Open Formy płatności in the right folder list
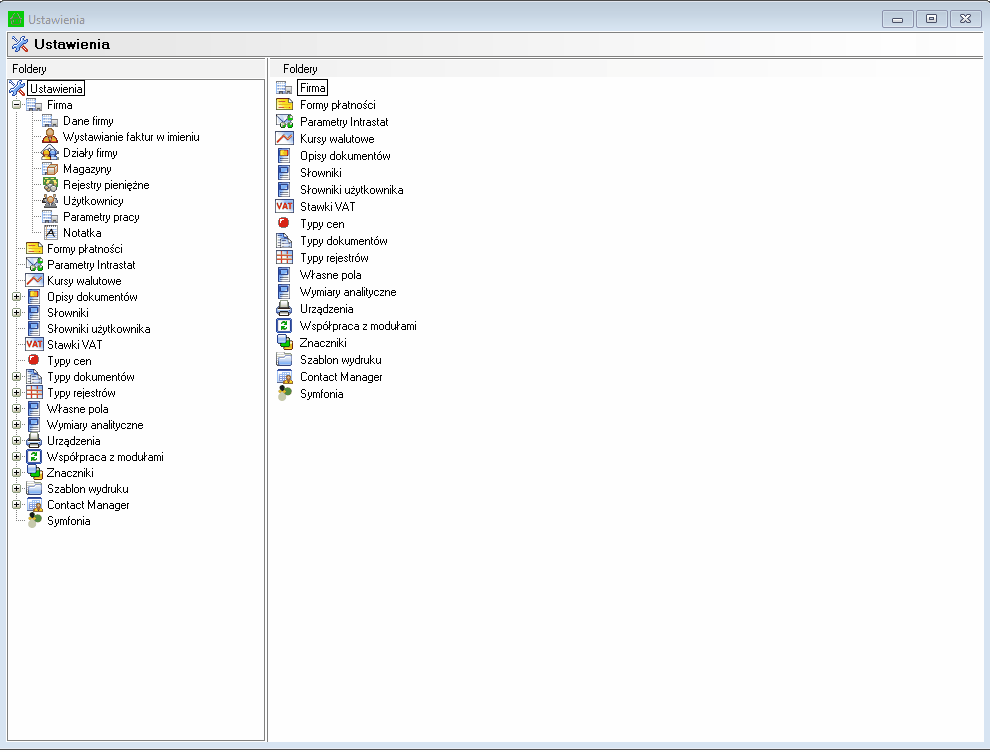Image resolution: width=990 pixels, height=752 pixels. coord(337,105)
